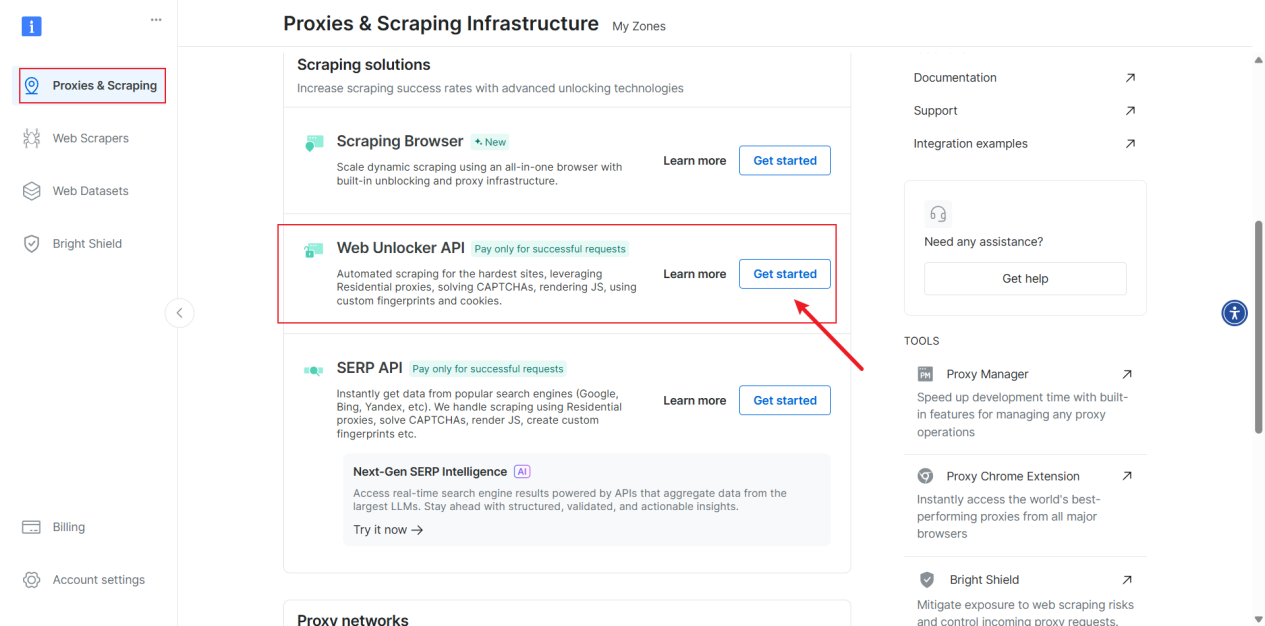Click the New badge beside Scraping Browser
Viewport: 1265px width, 626px height.
(x=490, y=142)
